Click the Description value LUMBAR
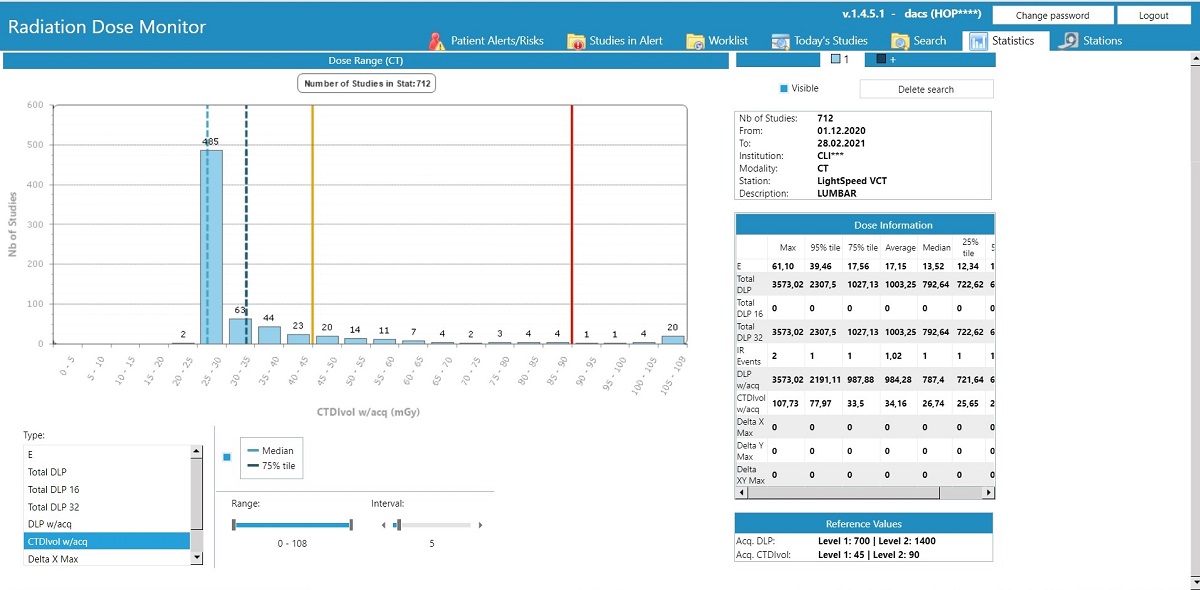This screenshot has width=1200, height=590. (838, 194)
